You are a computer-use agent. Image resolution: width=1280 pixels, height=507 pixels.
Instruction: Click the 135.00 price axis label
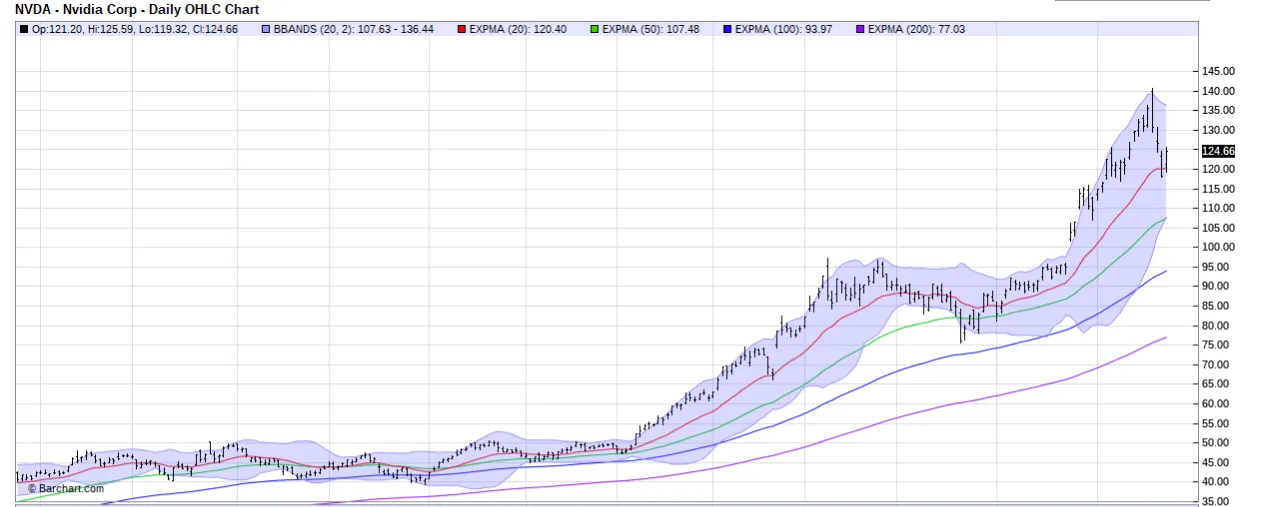coord(1218,110)
